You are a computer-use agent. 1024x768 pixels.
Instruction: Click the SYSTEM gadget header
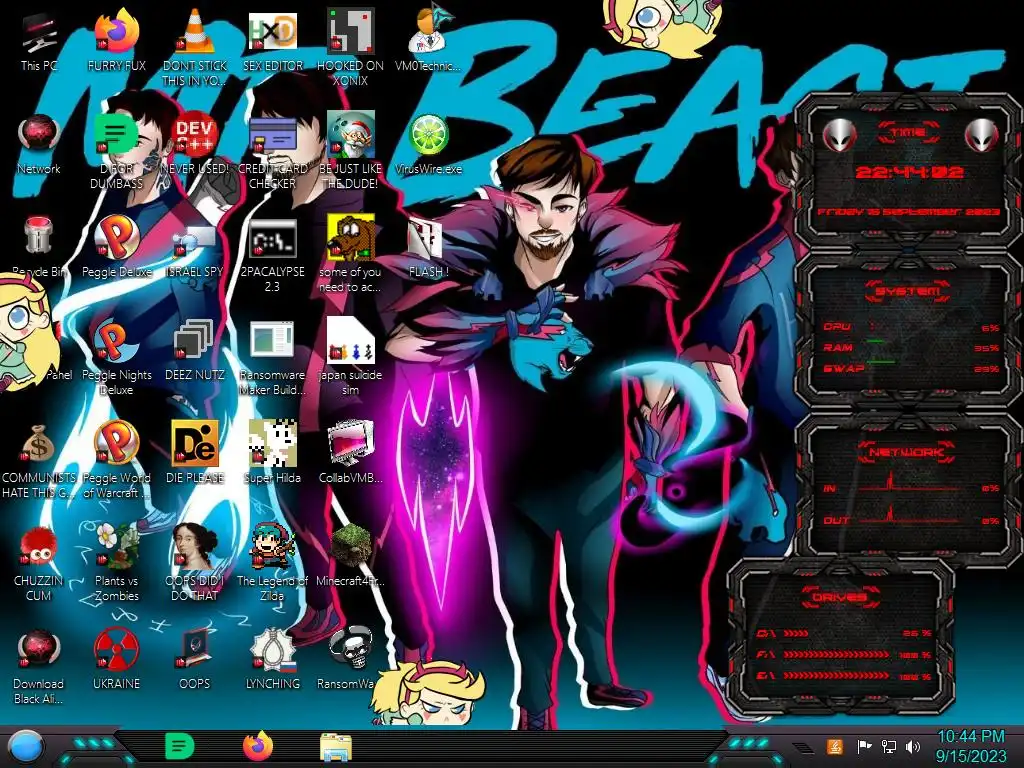point(908,291)
